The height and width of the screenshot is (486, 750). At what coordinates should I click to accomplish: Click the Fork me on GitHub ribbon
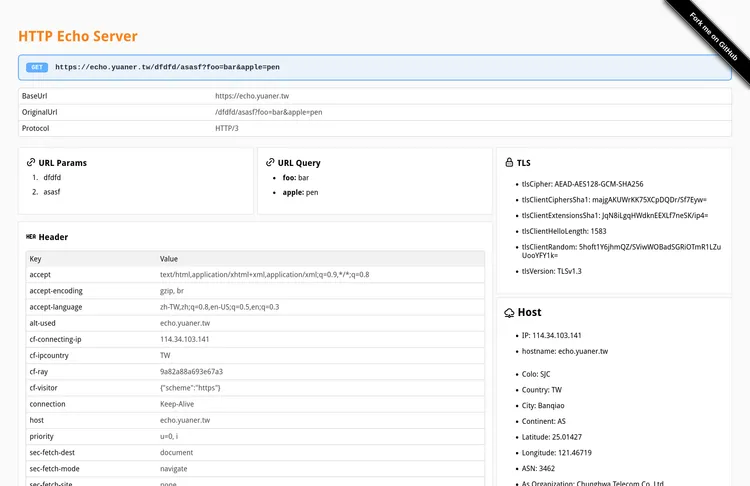click(714, 36)
